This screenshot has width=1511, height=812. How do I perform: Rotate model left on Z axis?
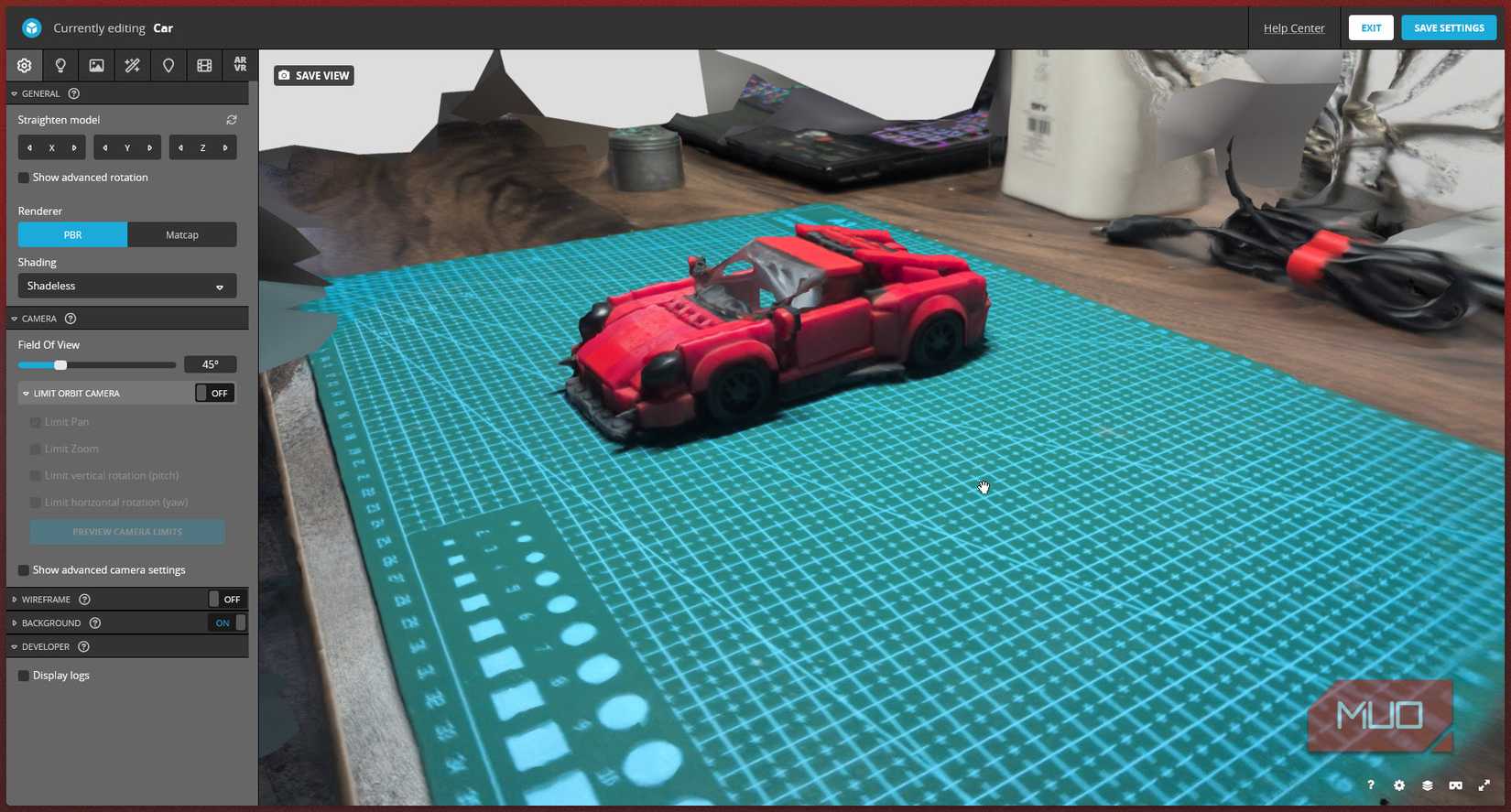(180, 147)
